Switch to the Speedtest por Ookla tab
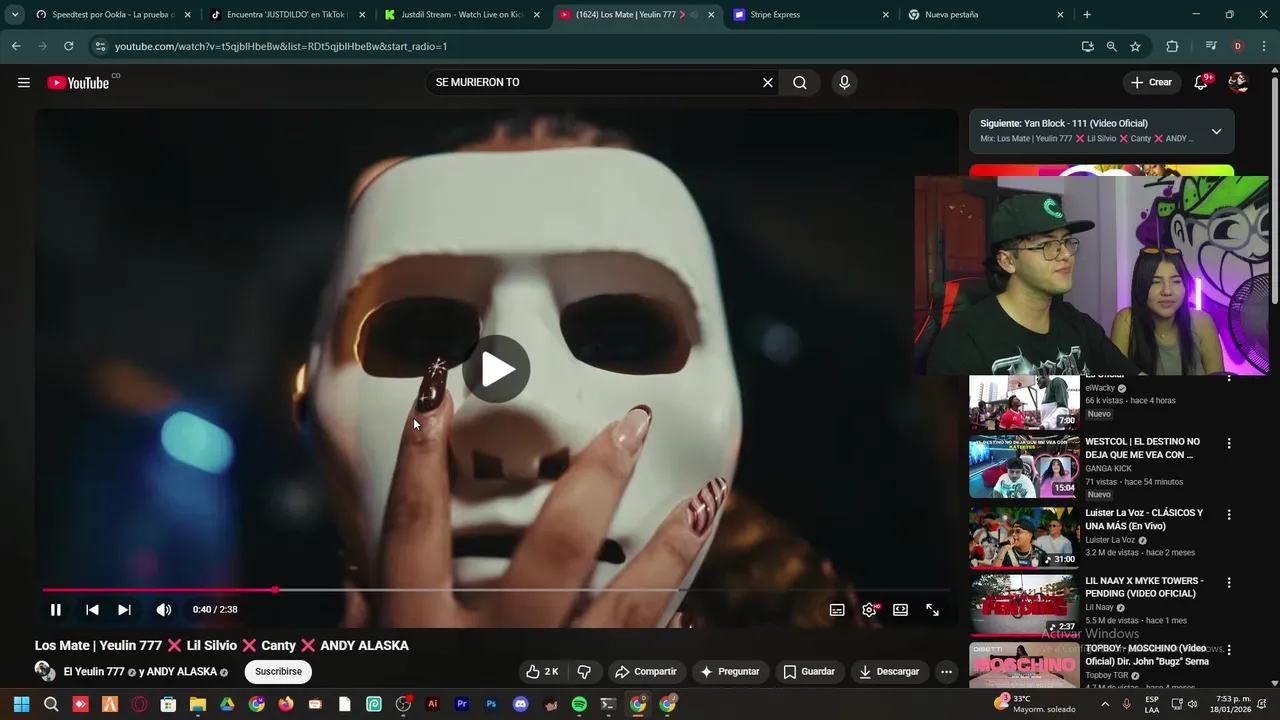This screenshot has height=720, width=1280. pyautogui.click(x=112, y=15)
